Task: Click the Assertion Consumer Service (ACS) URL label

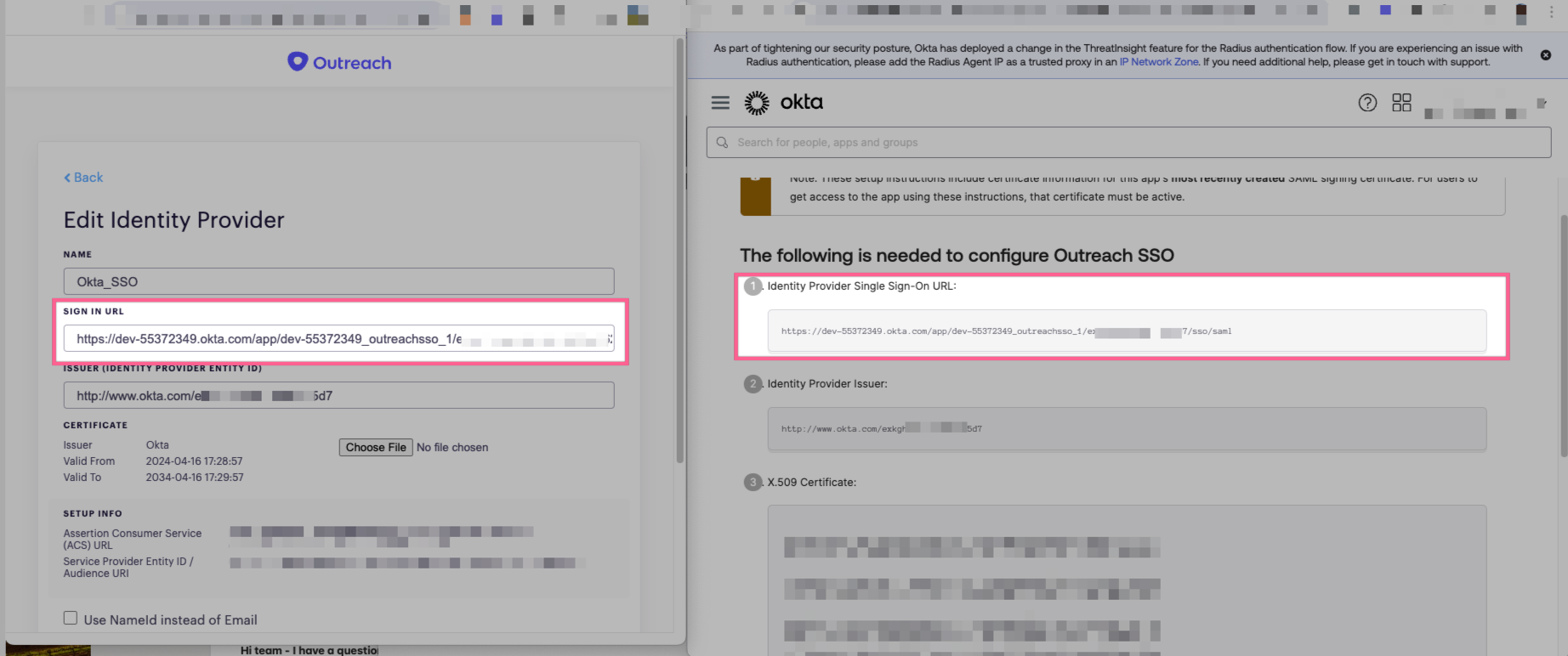Action: (132, 539)
